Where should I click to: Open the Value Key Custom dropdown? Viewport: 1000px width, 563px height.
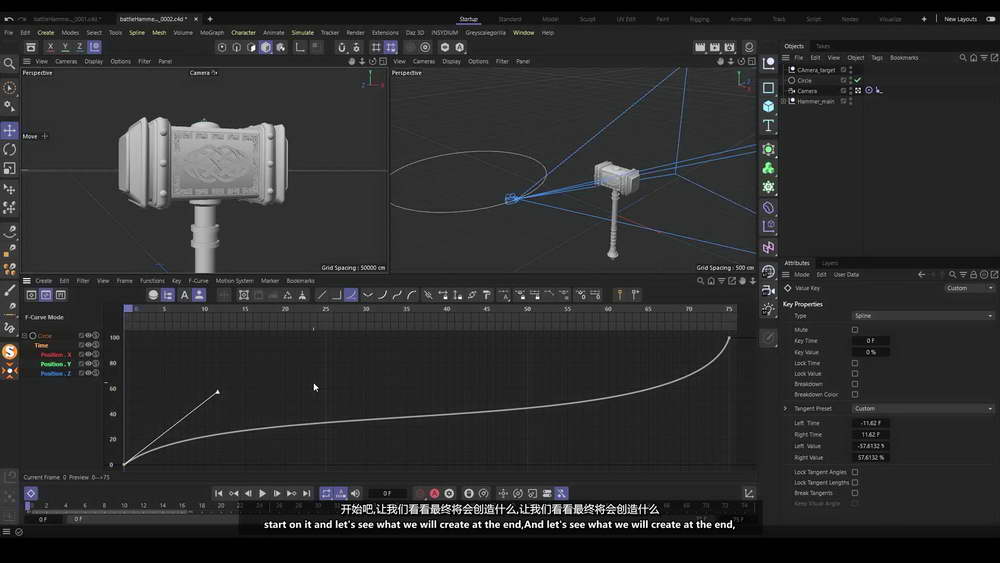(x=969, y=288)
